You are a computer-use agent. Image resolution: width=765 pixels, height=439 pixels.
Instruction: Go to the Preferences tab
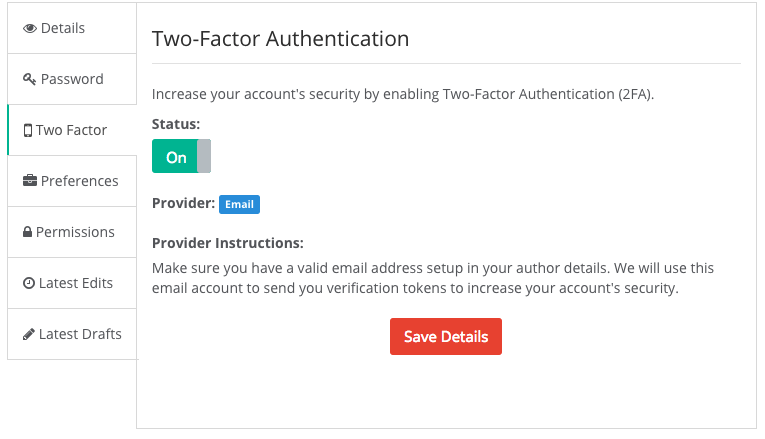point(80,182)
